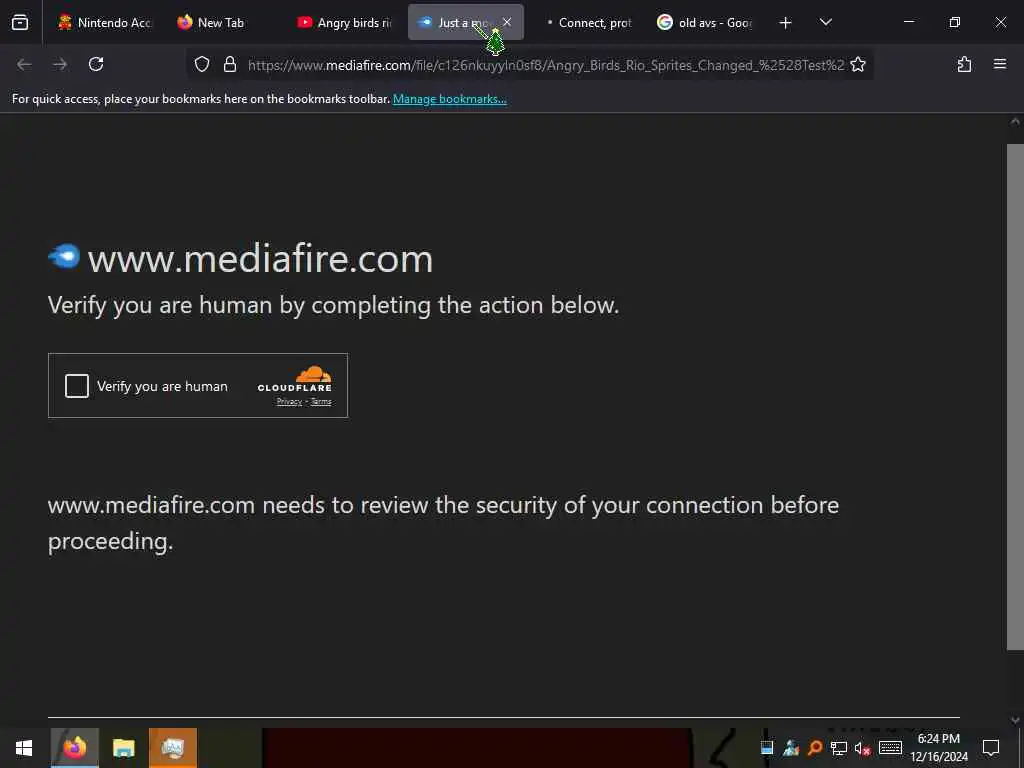Image resolution: width=1024 pixels, height=768 pixels.
Task: Click the scrollbar down arrow
Action: 1015,720
